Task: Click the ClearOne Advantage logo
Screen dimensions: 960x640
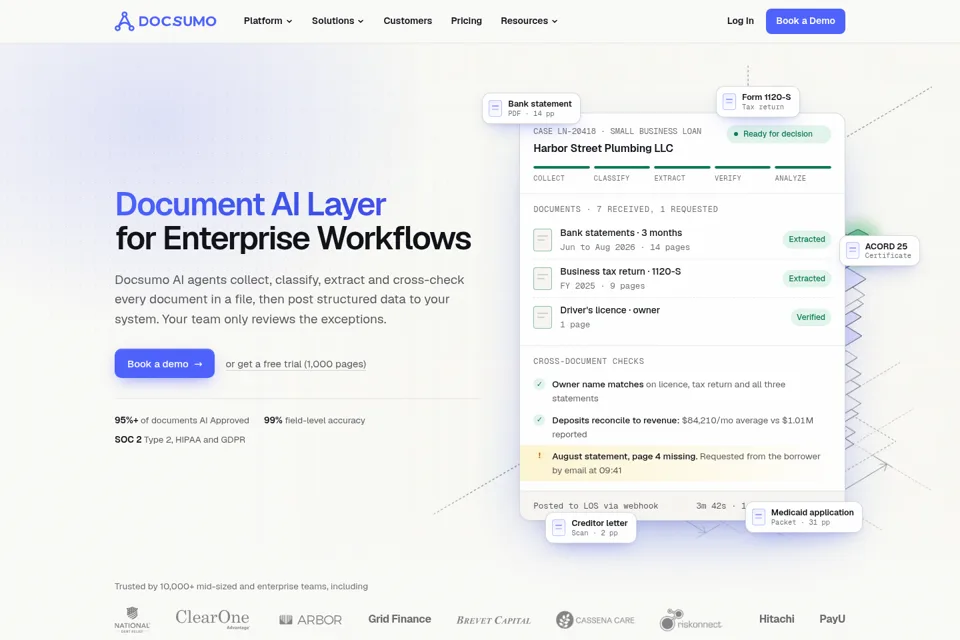Action: pos(212,619)
